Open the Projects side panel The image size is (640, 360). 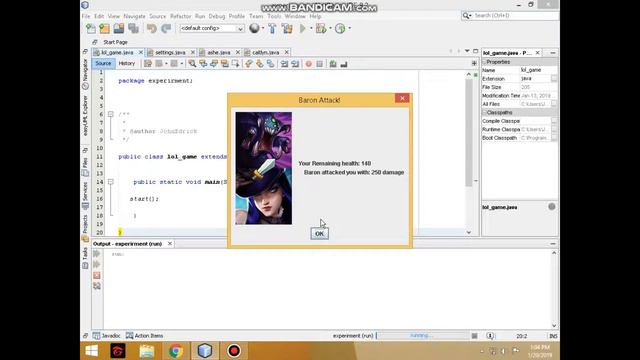pyautogui.click(x=85, y=228)
